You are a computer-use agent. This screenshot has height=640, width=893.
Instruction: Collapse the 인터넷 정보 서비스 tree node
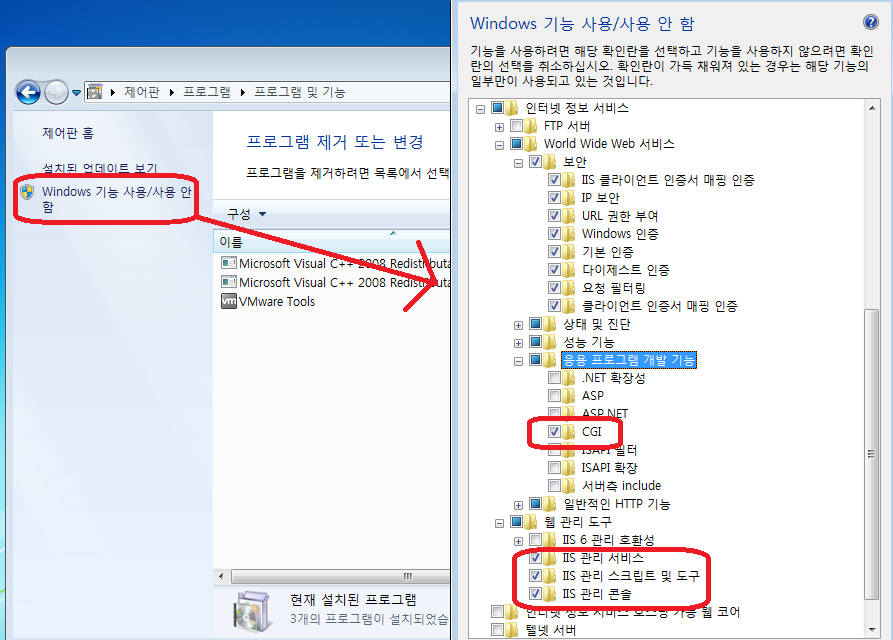click(480, 109)
